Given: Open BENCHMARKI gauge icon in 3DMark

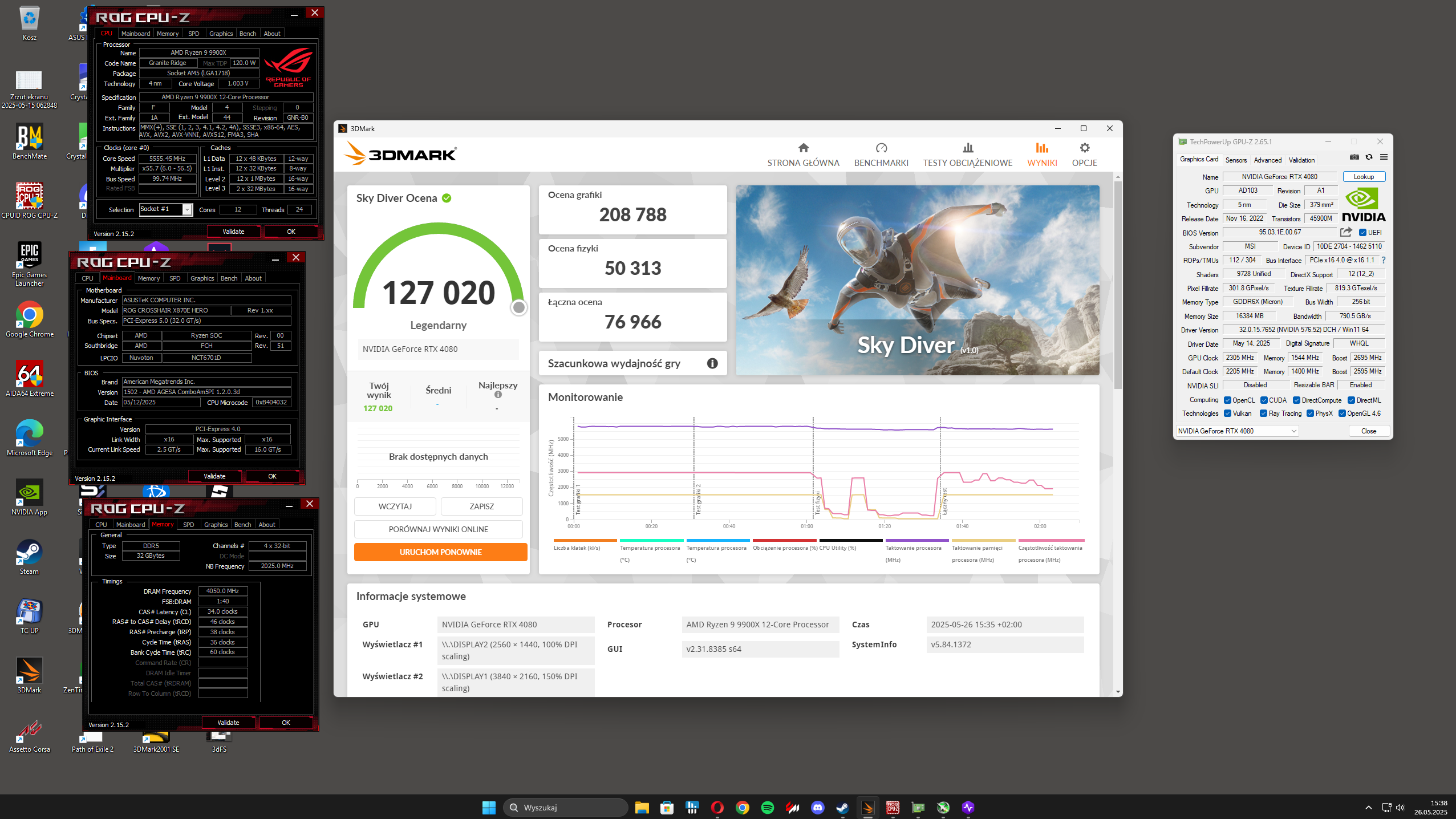Looking at the screenshot, I should coord(881,148).
